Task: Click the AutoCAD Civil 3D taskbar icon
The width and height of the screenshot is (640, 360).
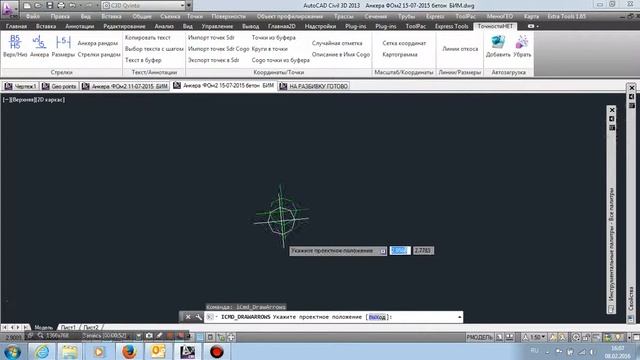Action: (187, 351)
